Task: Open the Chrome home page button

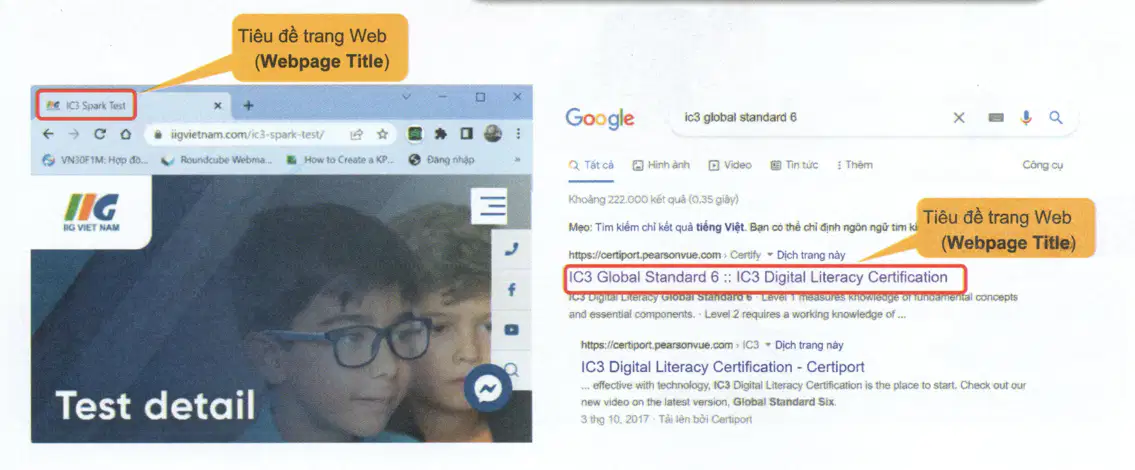Action: pyautogui.click(x=125, y=134)
